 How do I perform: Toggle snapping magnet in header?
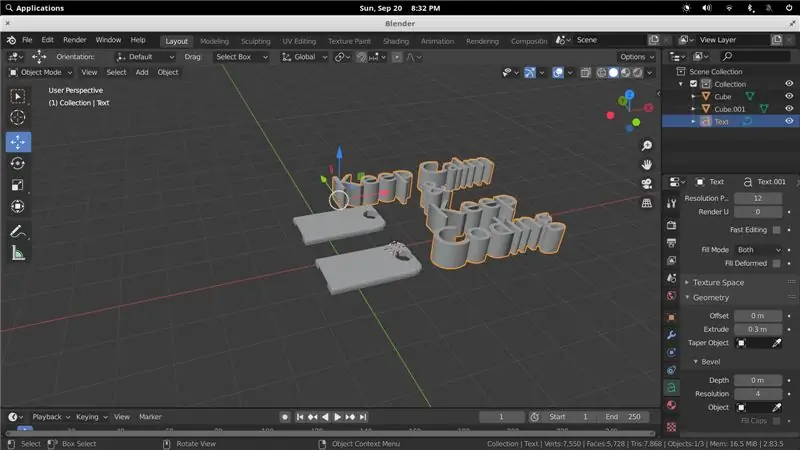361,57
